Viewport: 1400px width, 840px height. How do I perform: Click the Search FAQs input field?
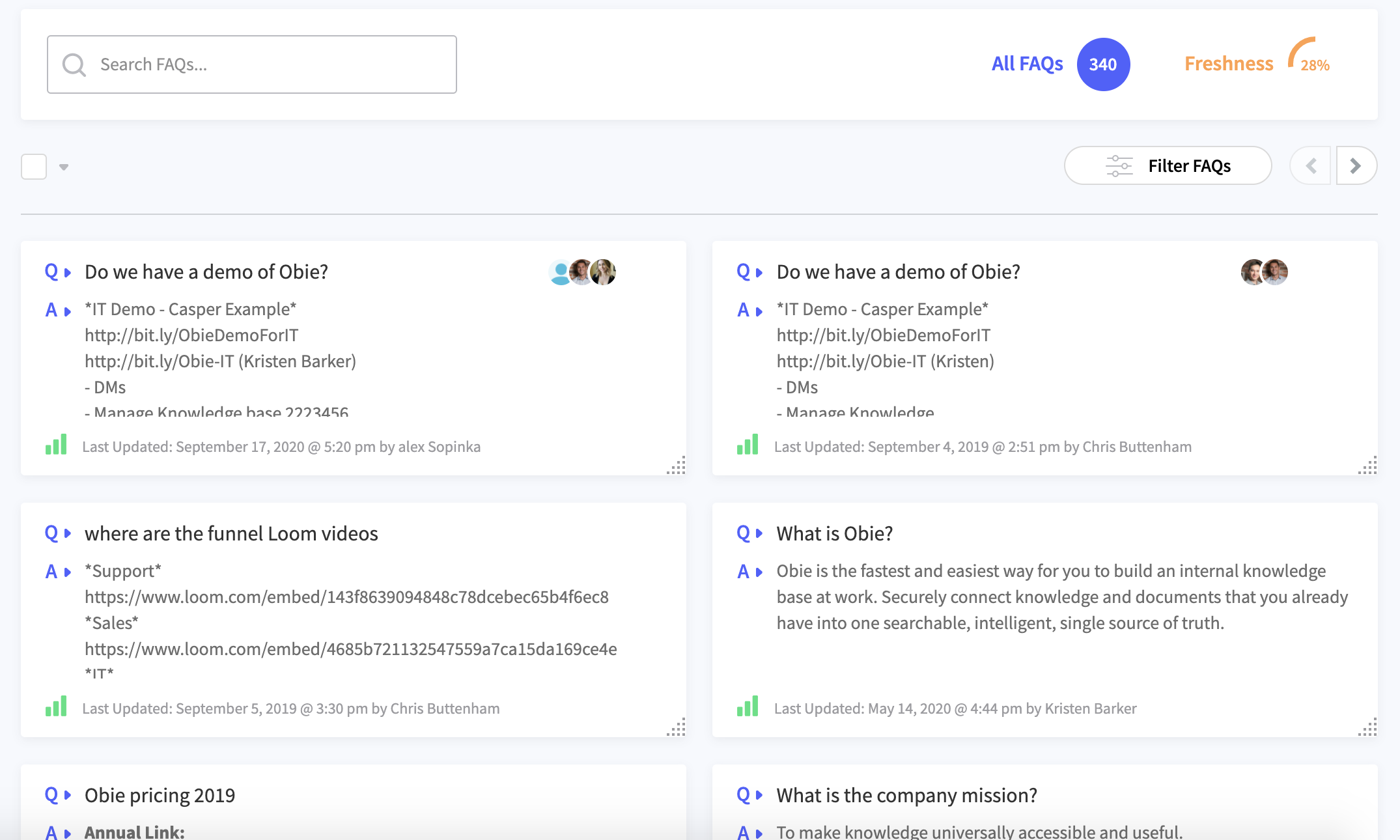(x=251, y=64)
